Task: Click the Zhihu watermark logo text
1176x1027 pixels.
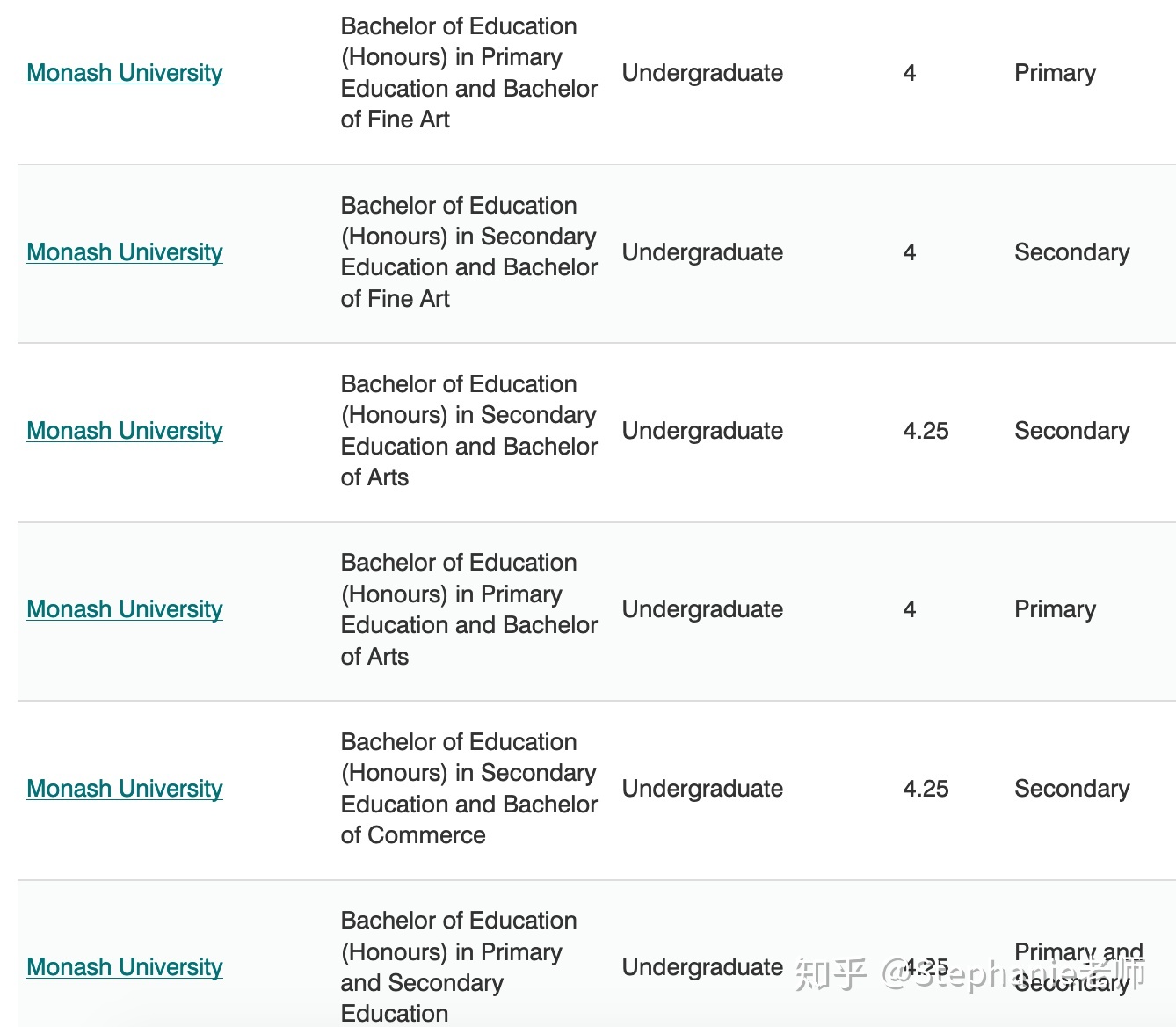Action: point(831,974)
